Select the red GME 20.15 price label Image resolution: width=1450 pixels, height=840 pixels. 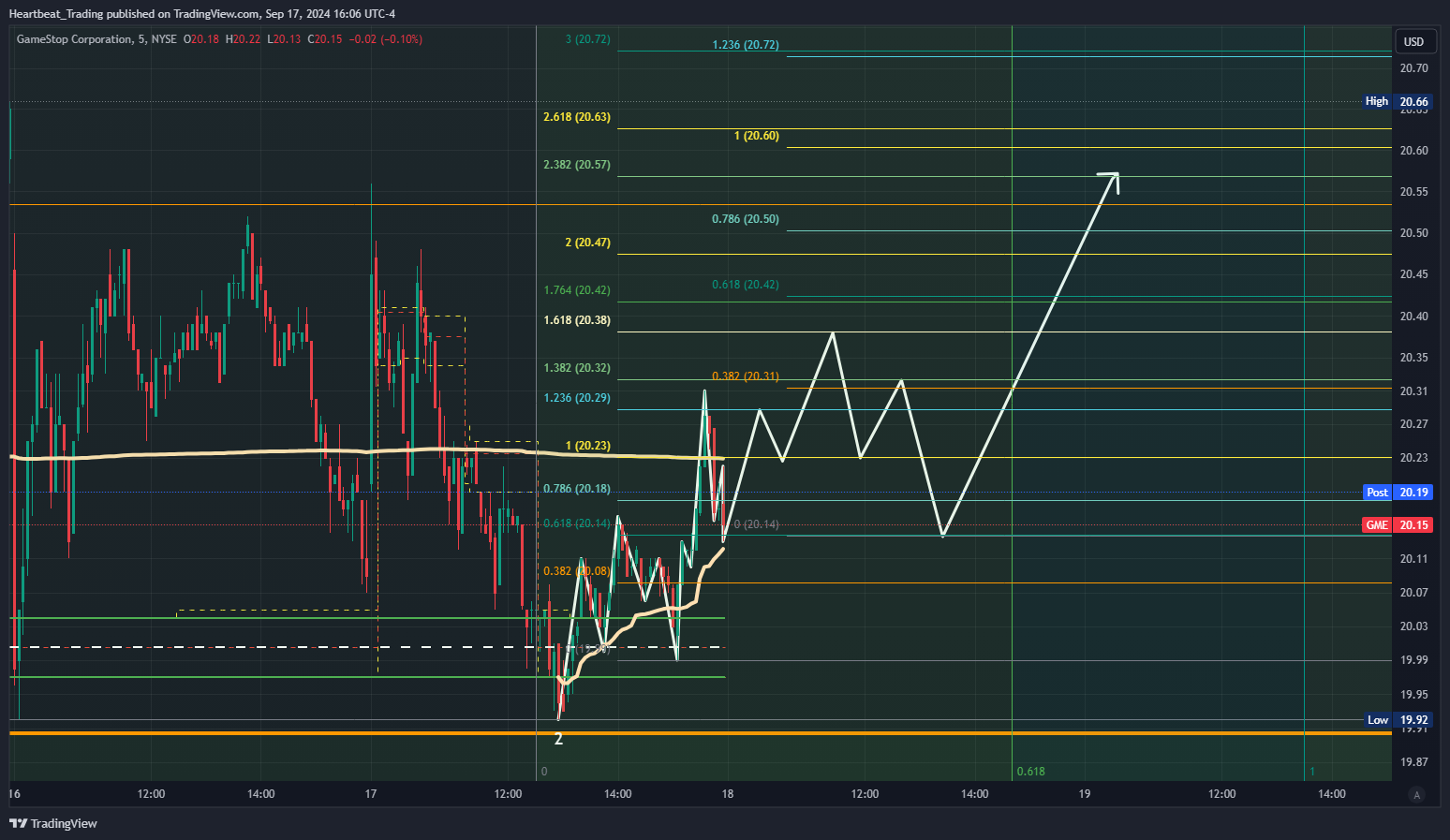[1398, 524]
